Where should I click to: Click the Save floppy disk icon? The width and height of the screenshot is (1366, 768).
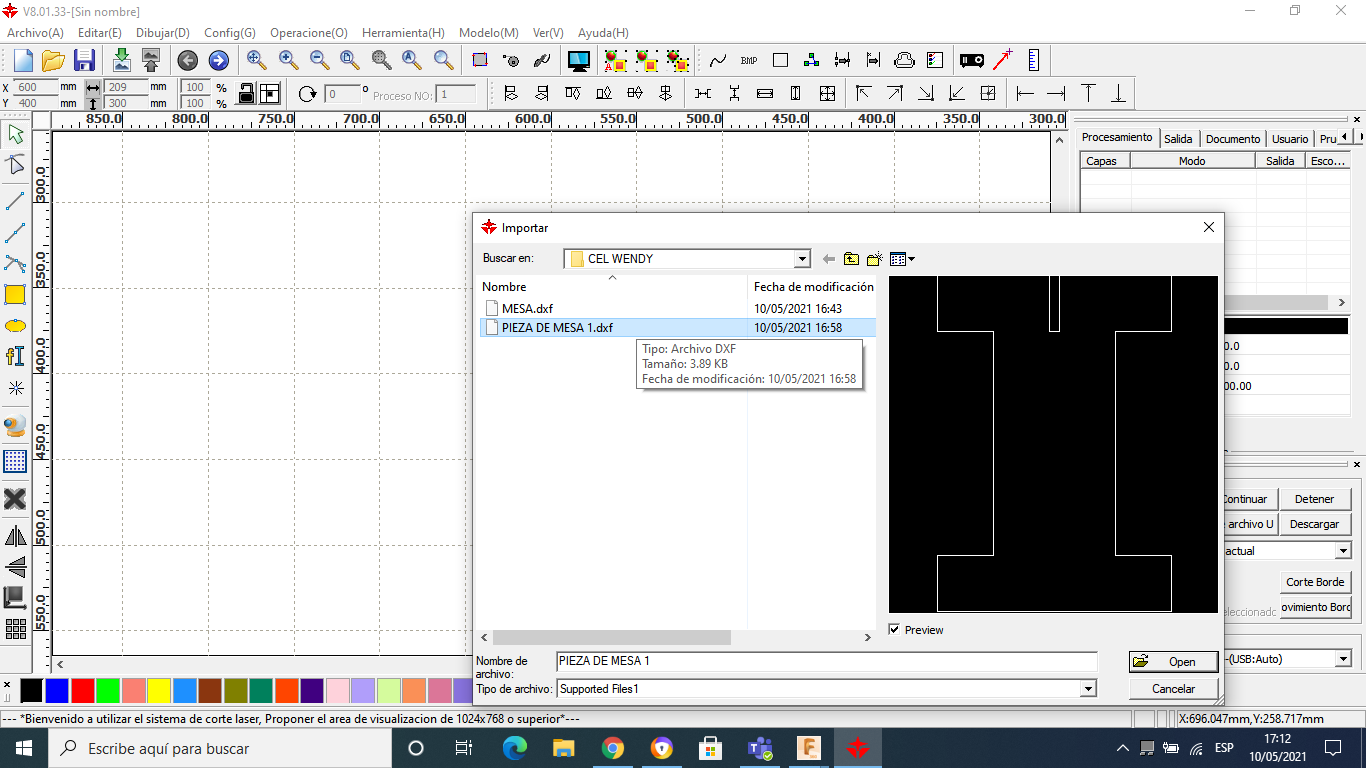point(85,60)
